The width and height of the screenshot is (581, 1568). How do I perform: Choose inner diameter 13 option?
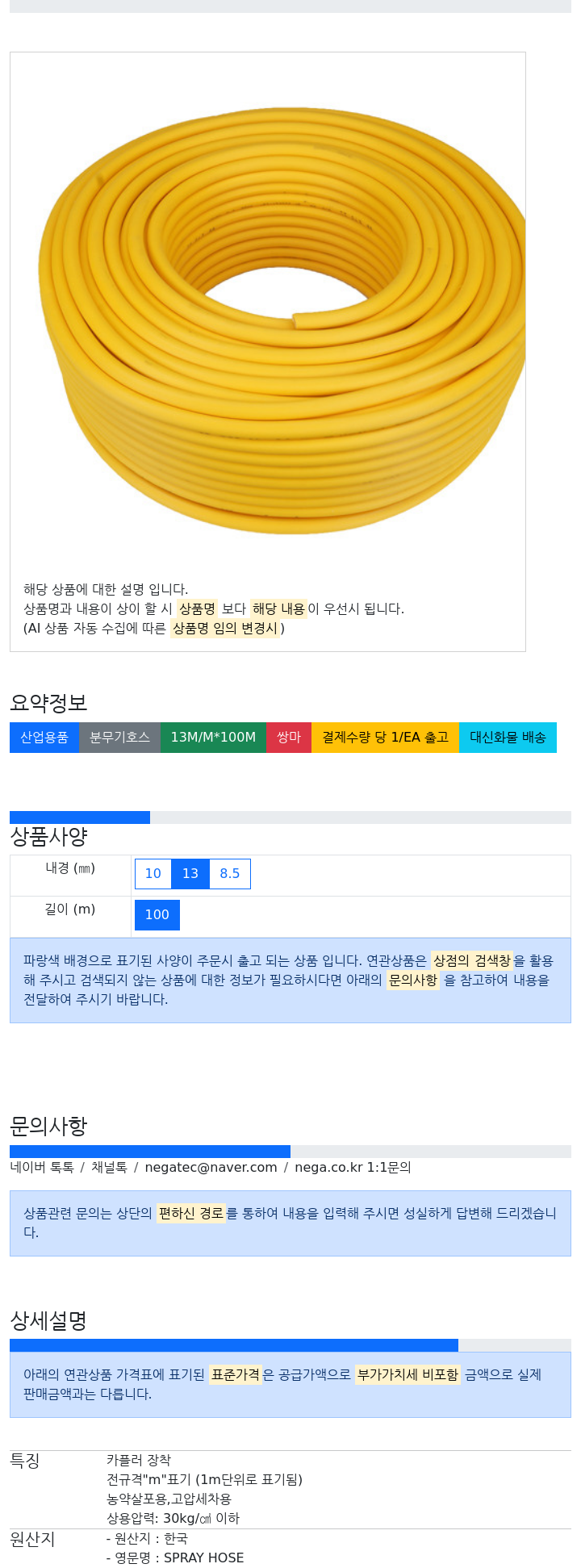pyautogui.click(x=190, y=874)
